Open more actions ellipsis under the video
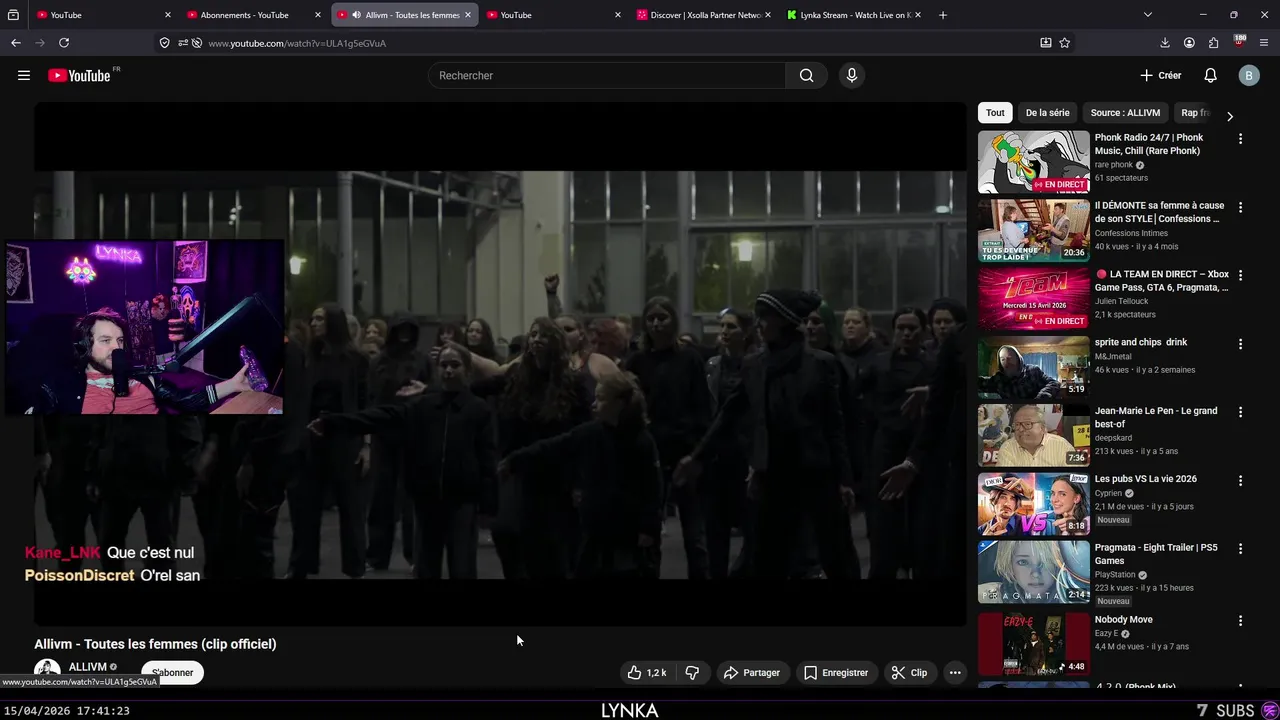 (x=955, y=673)
